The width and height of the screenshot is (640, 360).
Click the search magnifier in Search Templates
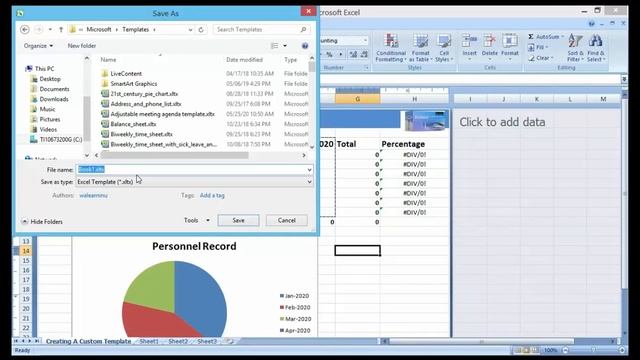[x=303, y=29]
